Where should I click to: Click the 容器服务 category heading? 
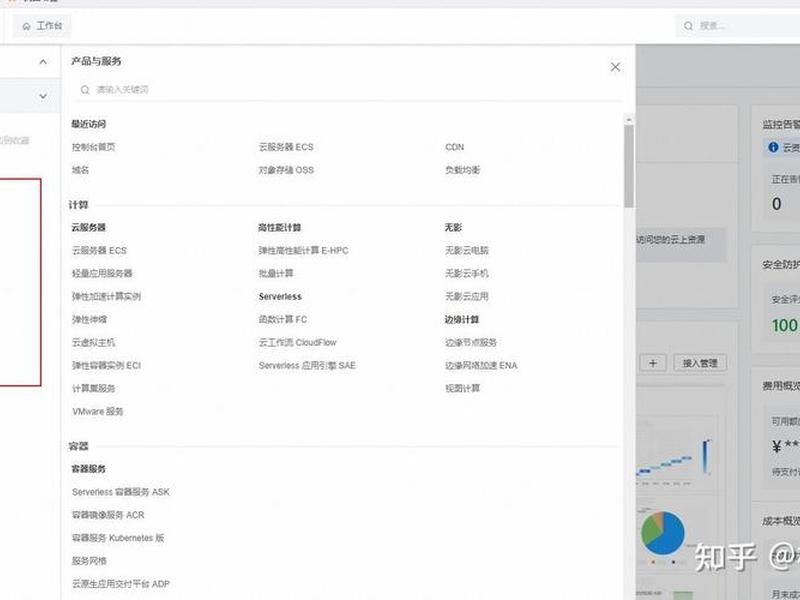88,469
